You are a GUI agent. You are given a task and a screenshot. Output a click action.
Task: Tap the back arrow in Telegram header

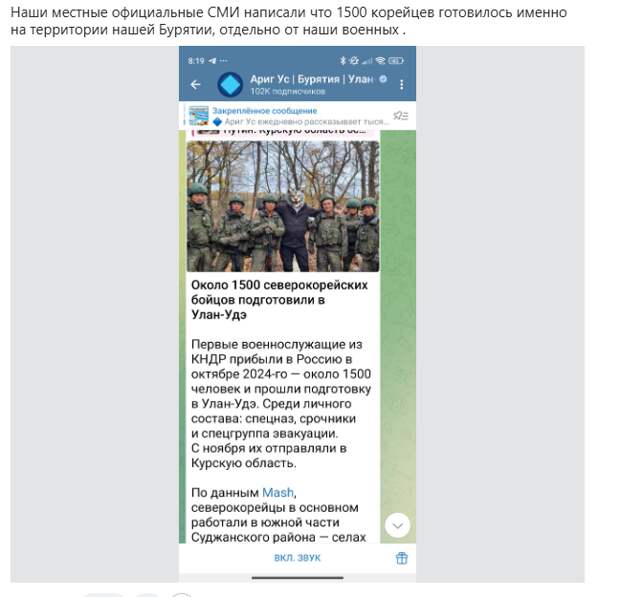195,84
